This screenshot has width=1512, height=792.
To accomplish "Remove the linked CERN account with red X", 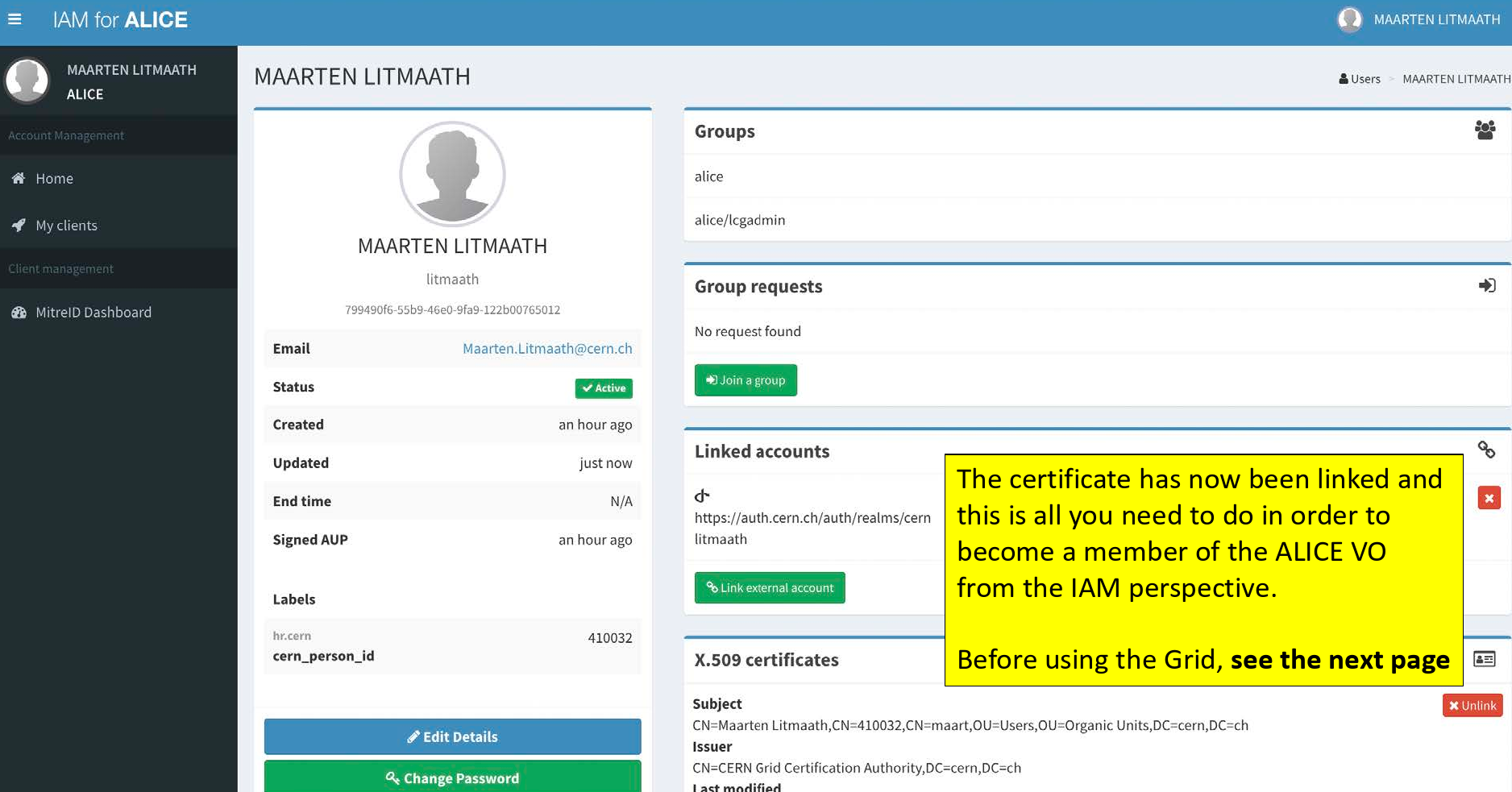I will [1489, 499].
